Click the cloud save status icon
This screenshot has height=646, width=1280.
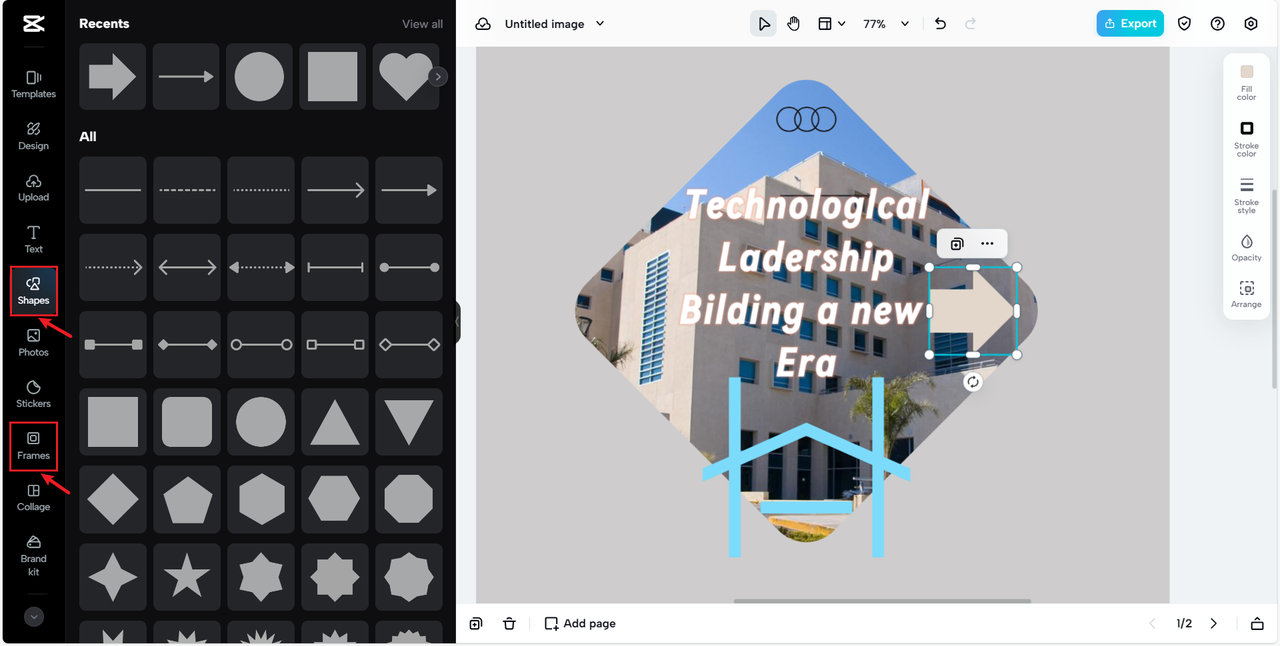click(x=483, y=24)
